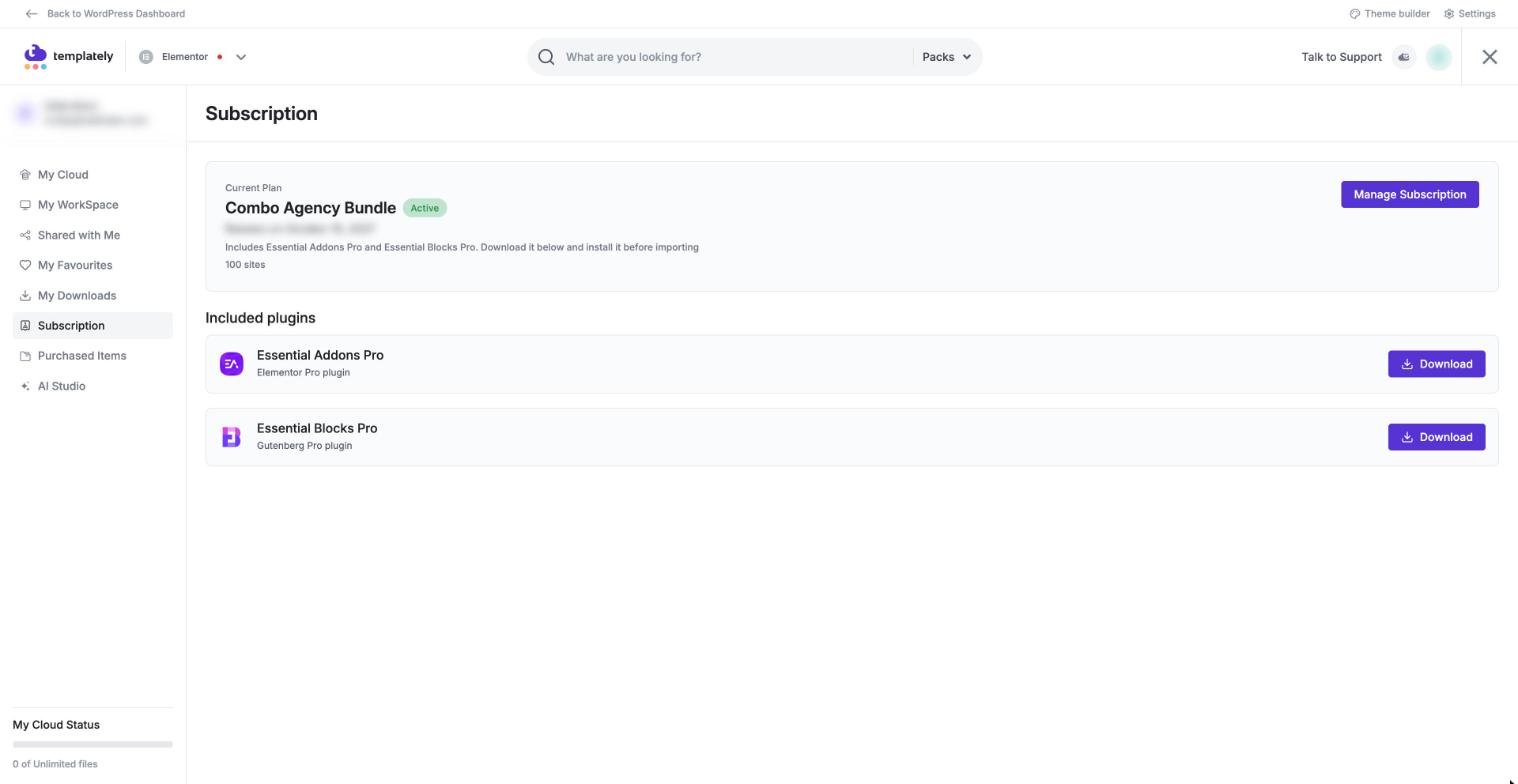Screen dimensions: 1518x784
Task: Open Purchased Items
Action: (x=93, y=356)
